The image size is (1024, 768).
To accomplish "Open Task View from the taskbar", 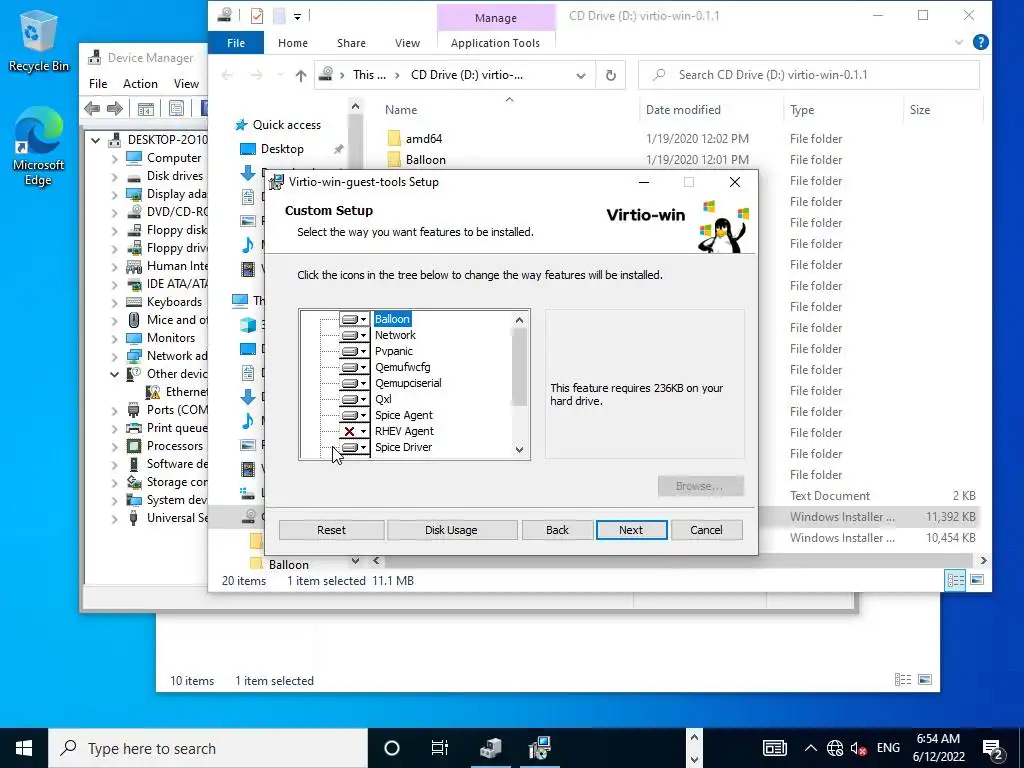I will tap(440, 748).
